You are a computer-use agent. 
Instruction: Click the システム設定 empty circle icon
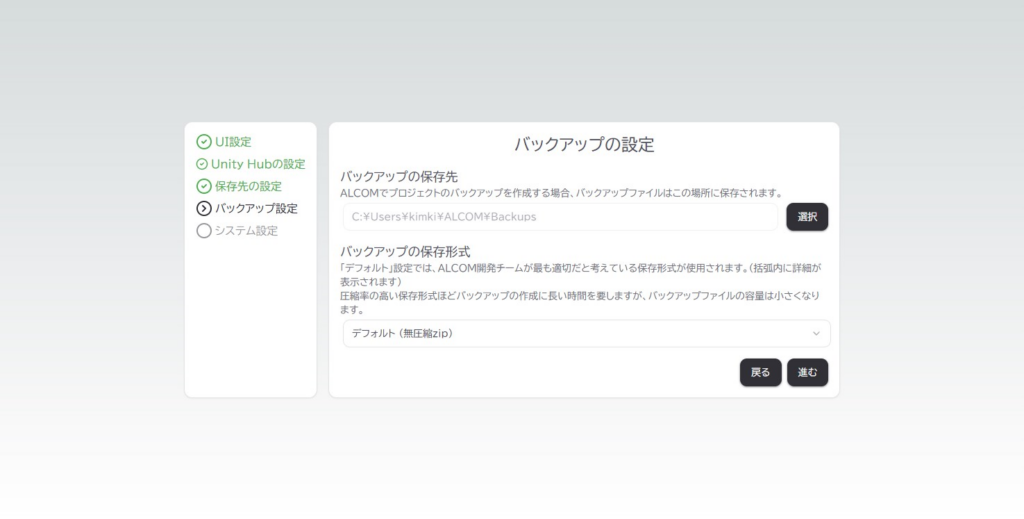[x=204, y=230]
